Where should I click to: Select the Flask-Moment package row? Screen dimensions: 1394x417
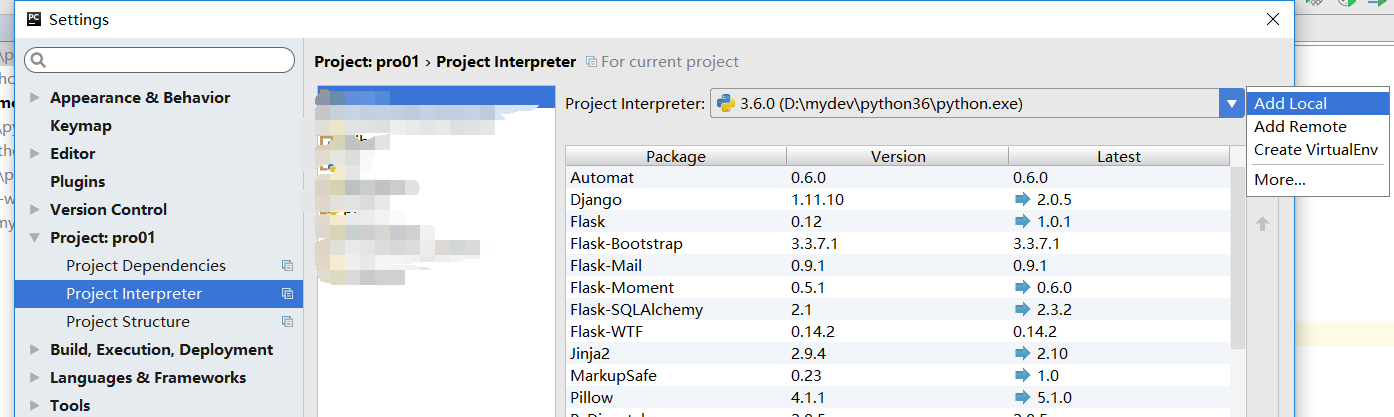tap(898, 288)
